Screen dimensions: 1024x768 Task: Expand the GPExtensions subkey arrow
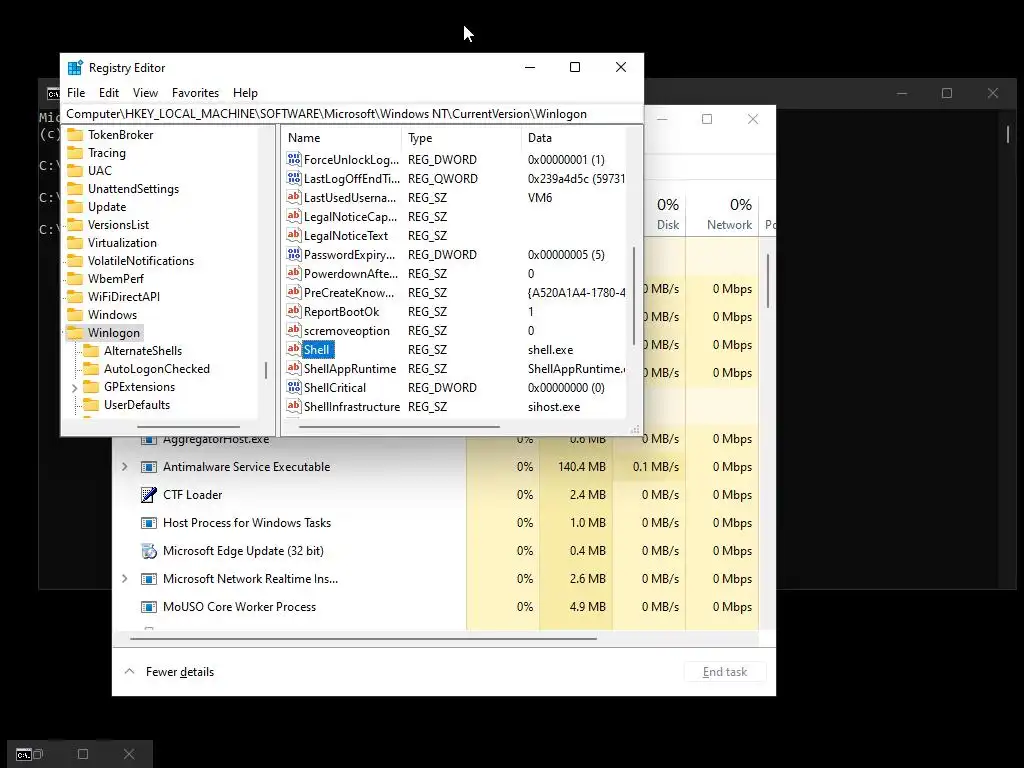pyautogui.click(x=74, y=387)
